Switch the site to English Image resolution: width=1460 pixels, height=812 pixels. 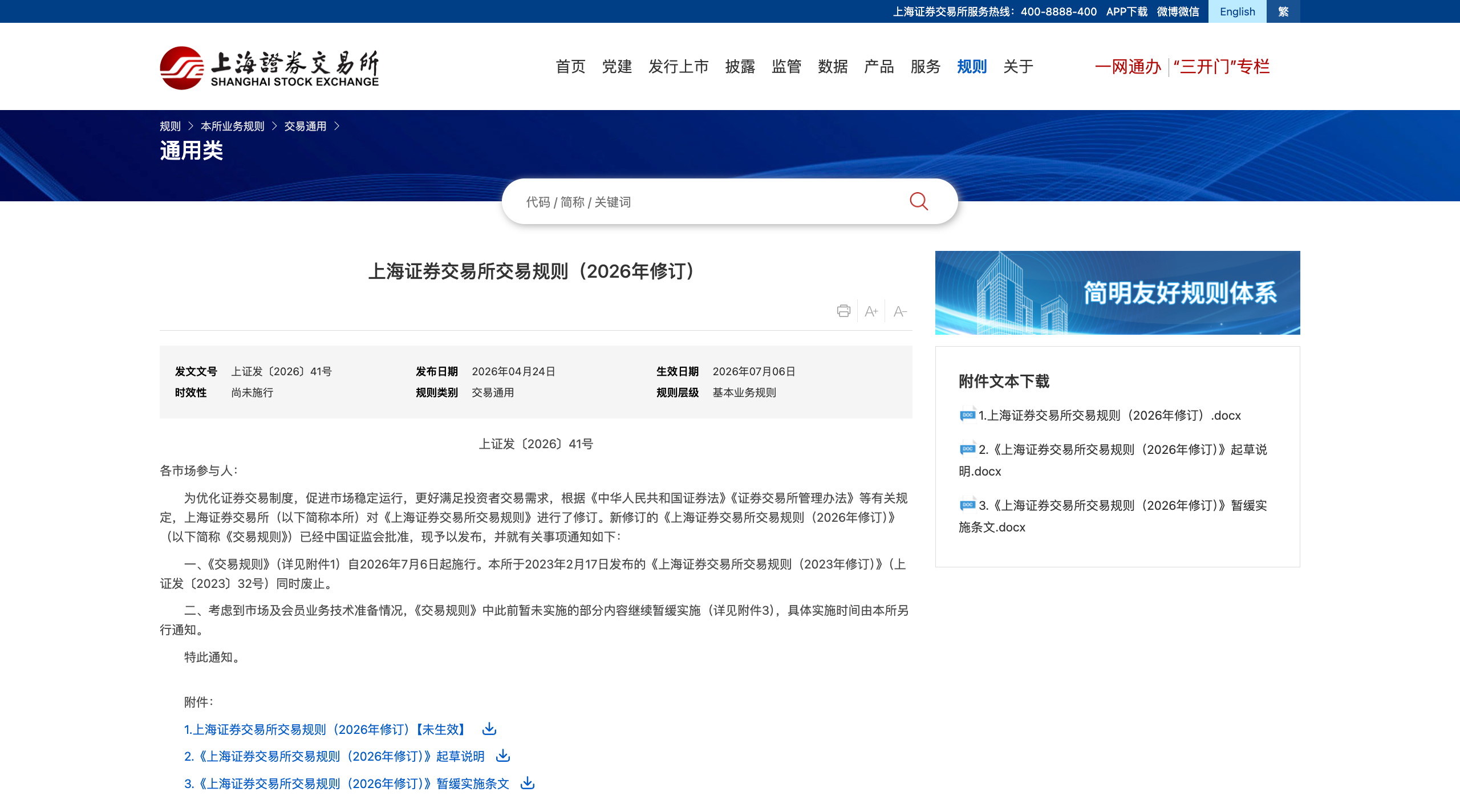1237,11
